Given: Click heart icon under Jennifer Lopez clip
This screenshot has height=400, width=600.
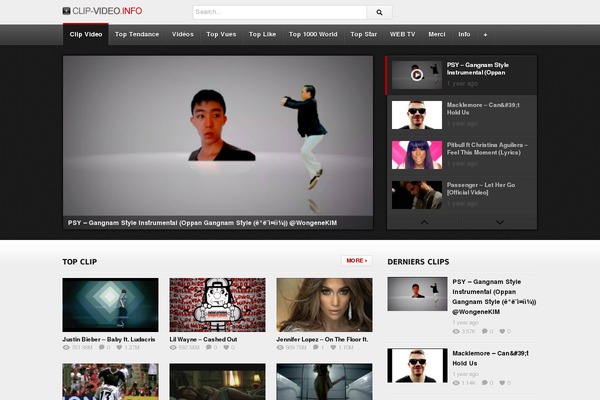Looking at the screenshot, I should (333, 348).
